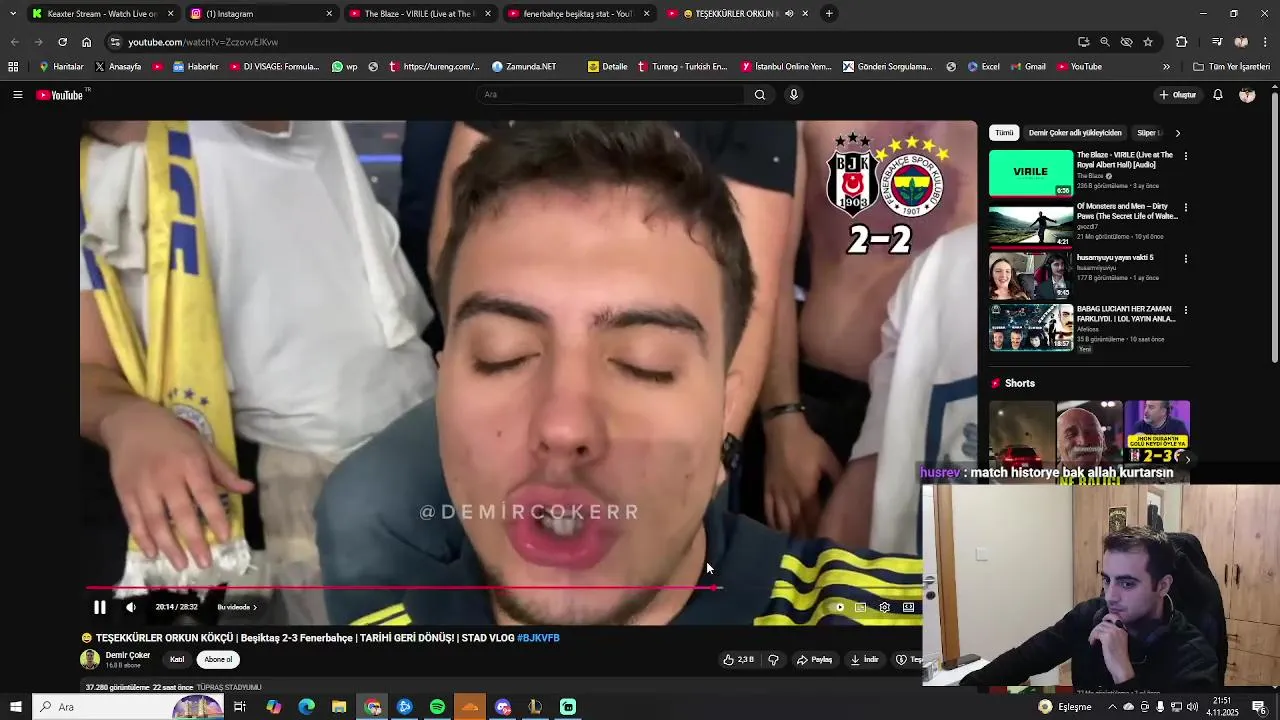This screenshot has width=1280, height=720.
Task: Navigate back with the browser arrow
Action: click(14, 42)
